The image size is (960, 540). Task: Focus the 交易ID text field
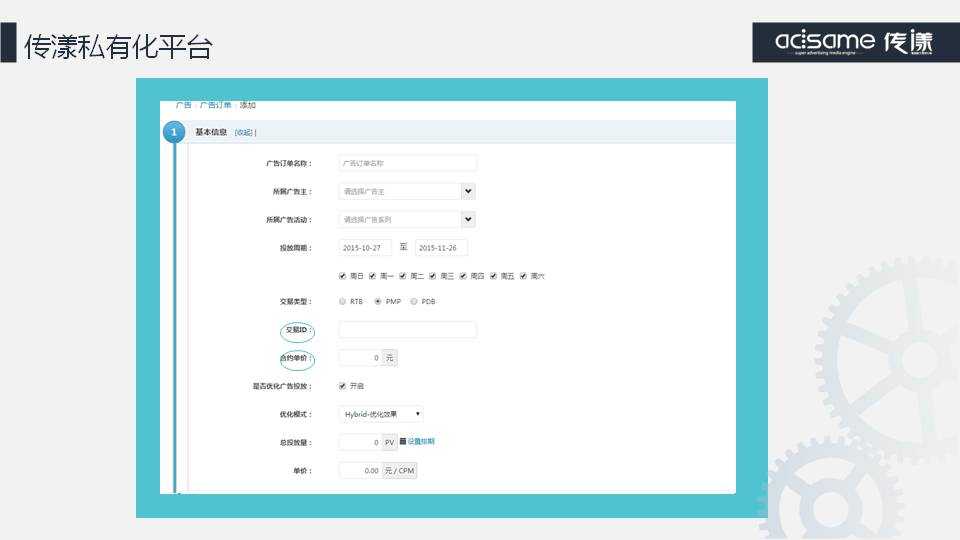[x=407, y=330]
